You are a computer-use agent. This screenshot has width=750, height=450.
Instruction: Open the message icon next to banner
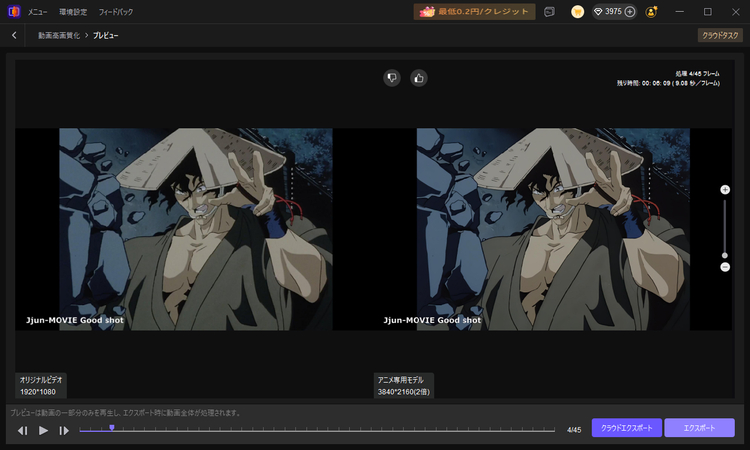[x=550, y=12]
